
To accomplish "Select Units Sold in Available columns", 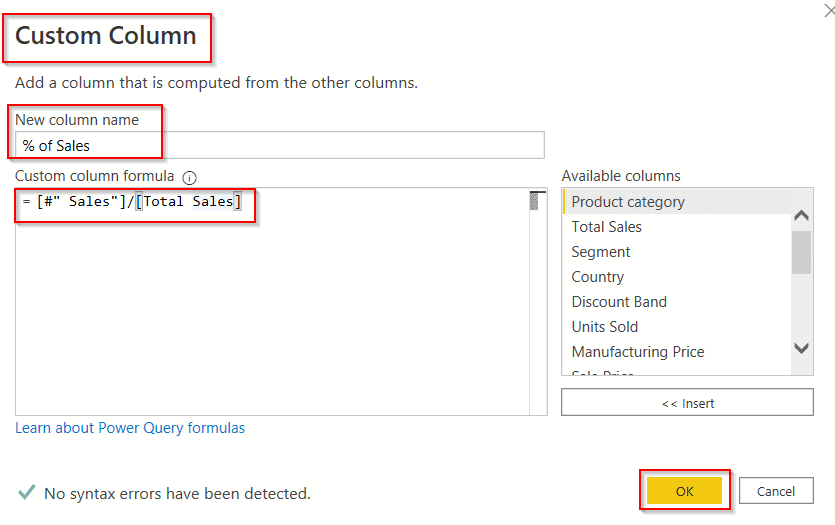I will pyautogui.click(x=677, y=327).
